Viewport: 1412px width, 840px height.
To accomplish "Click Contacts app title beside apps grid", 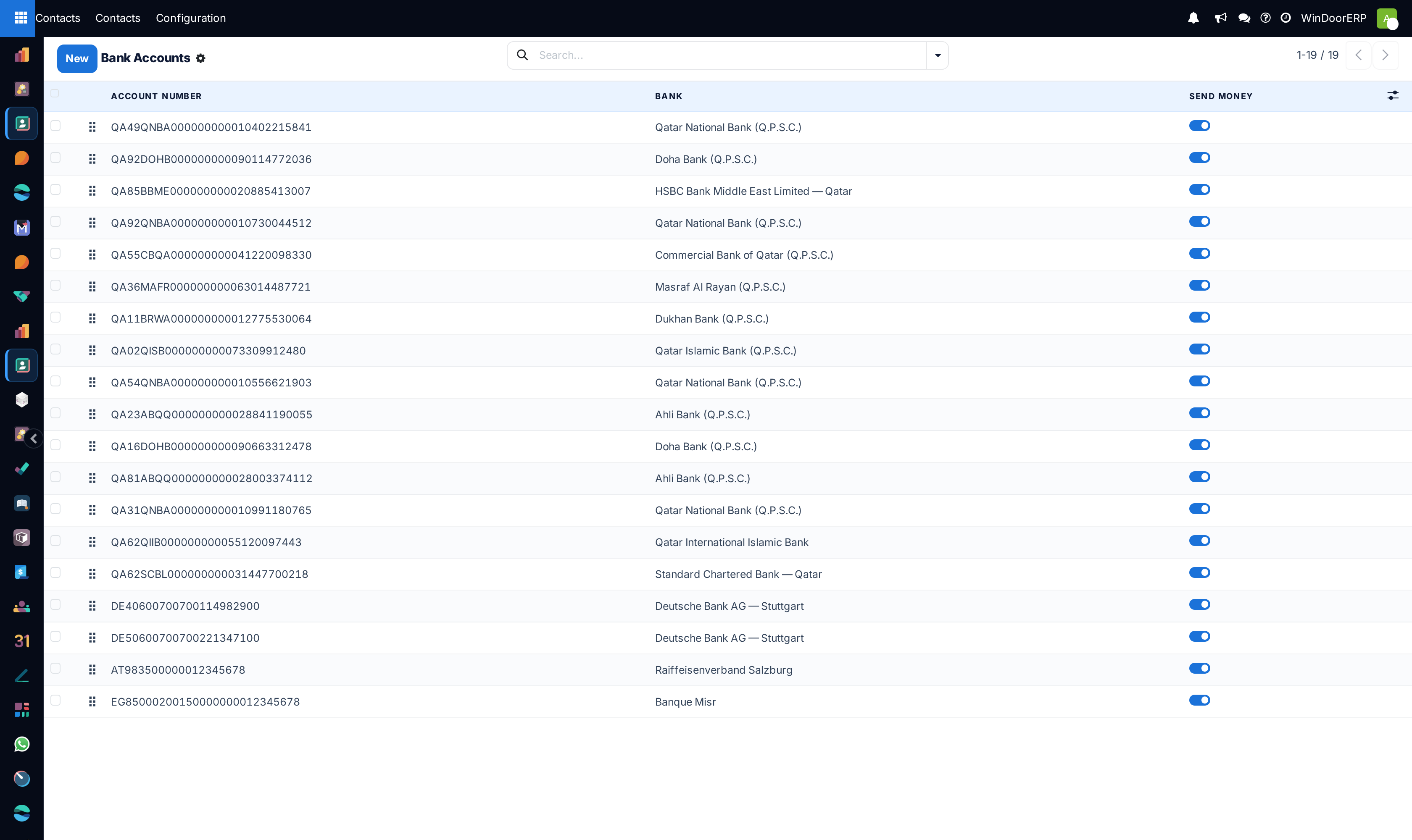I will pyautogui.click(x=58, y=18).
